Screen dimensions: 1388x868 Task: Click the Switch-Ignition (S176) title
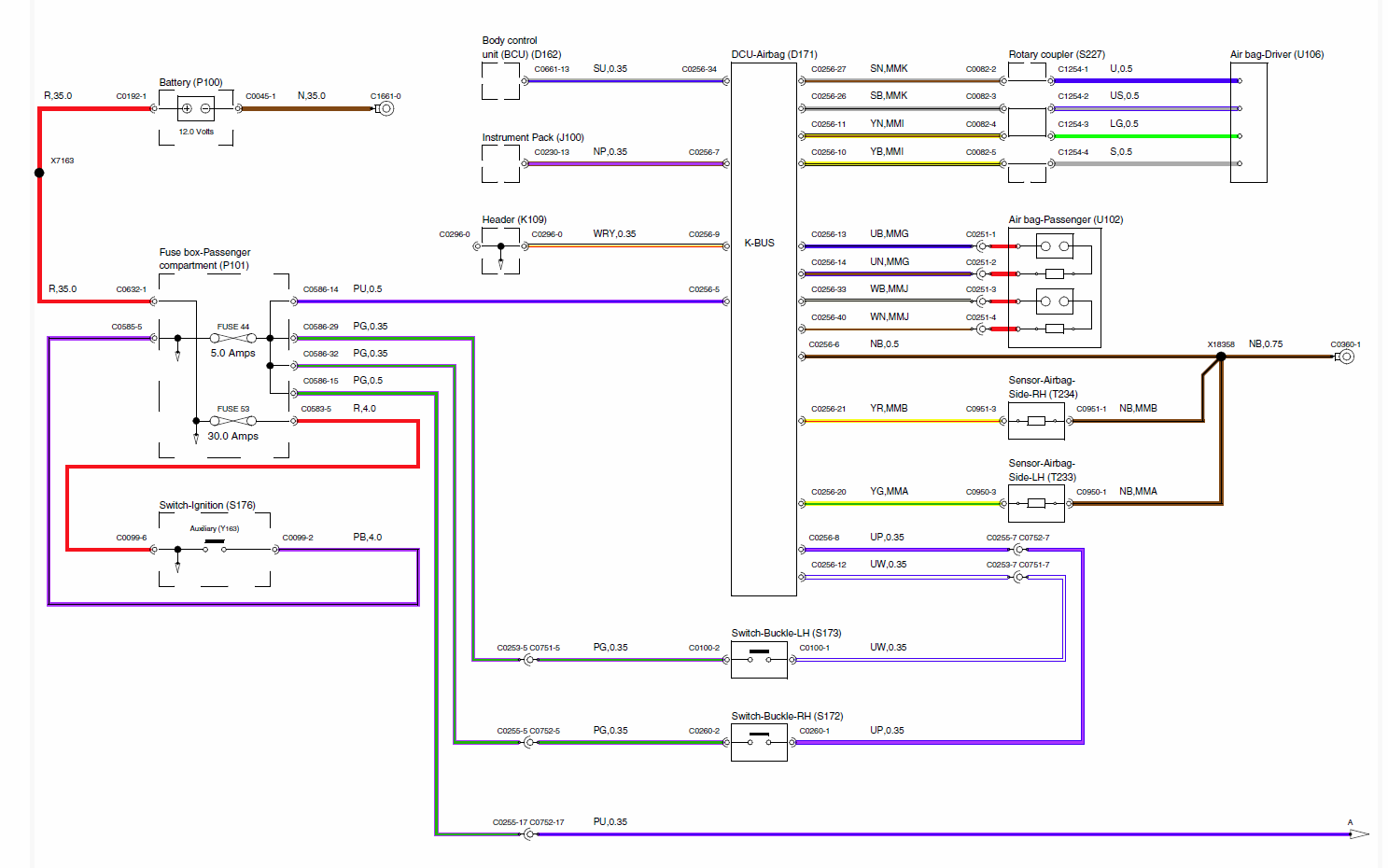207,505
